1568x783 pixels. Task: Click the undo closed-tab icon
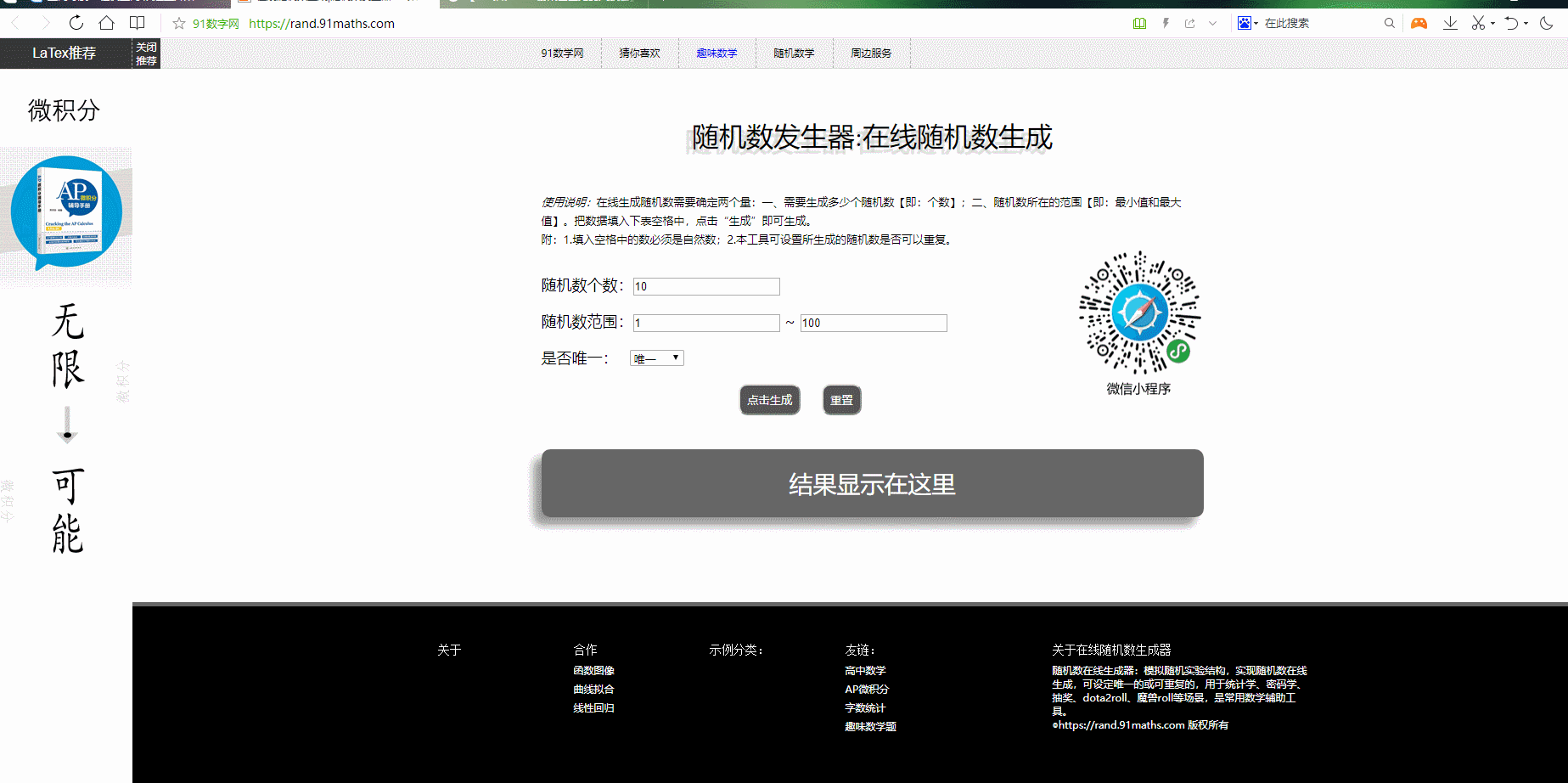[1511, 23]
